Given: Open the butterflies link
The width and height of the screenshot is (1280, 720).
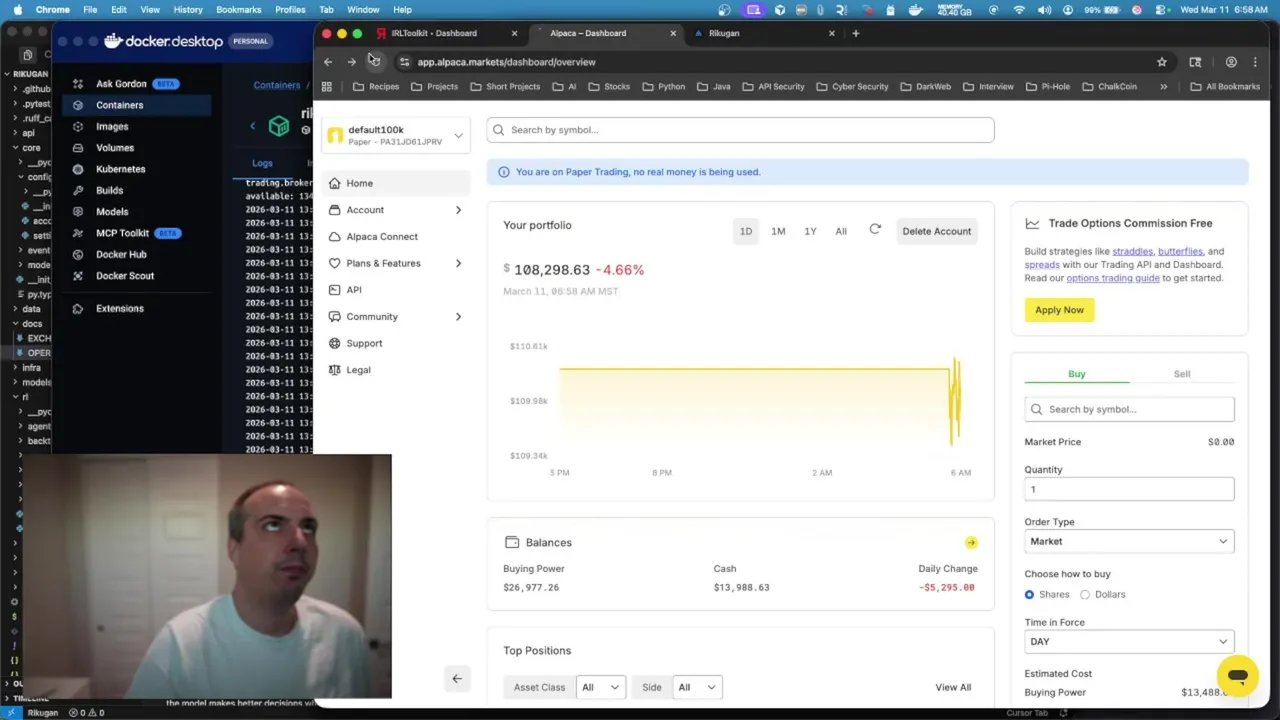Looking at the screenshot, I should point(1180,251).
